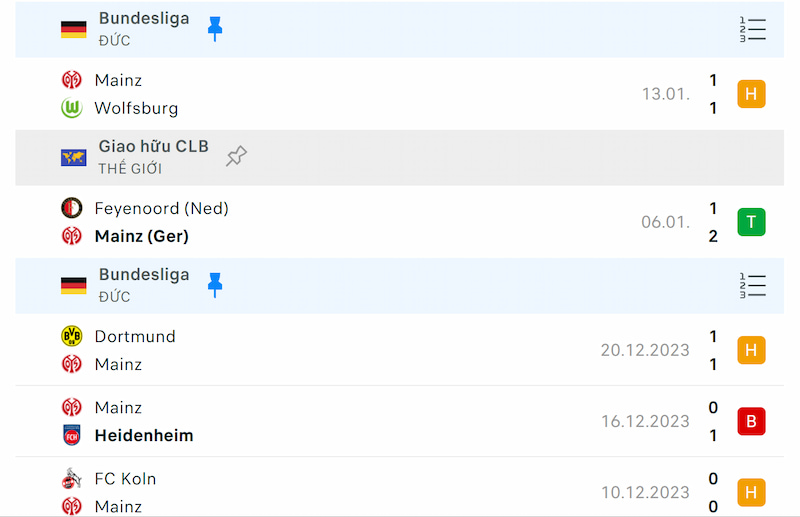Open standings icon in top Bundesliga header

click(x=753, y=30)
